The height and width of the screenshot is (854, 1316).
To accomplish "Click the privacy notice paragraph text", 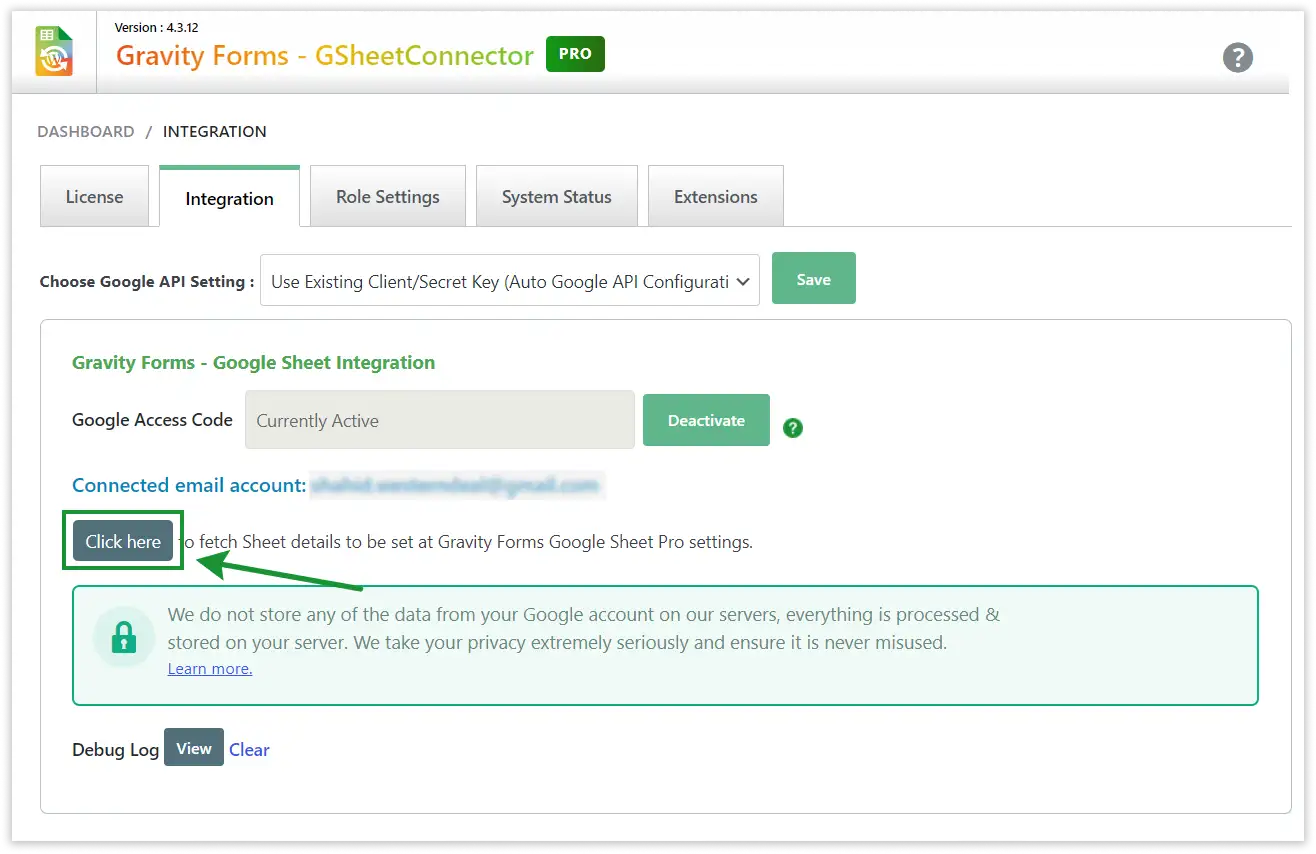I will click(x=584, y=628).
